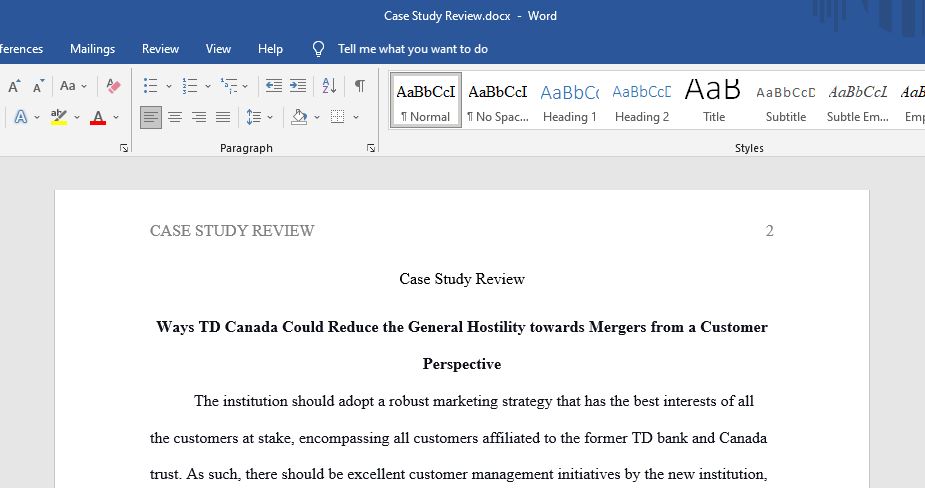Viewport: 925px width, 488px height.
Task: Decrease paragraph indent
Action: coord(274,86)
